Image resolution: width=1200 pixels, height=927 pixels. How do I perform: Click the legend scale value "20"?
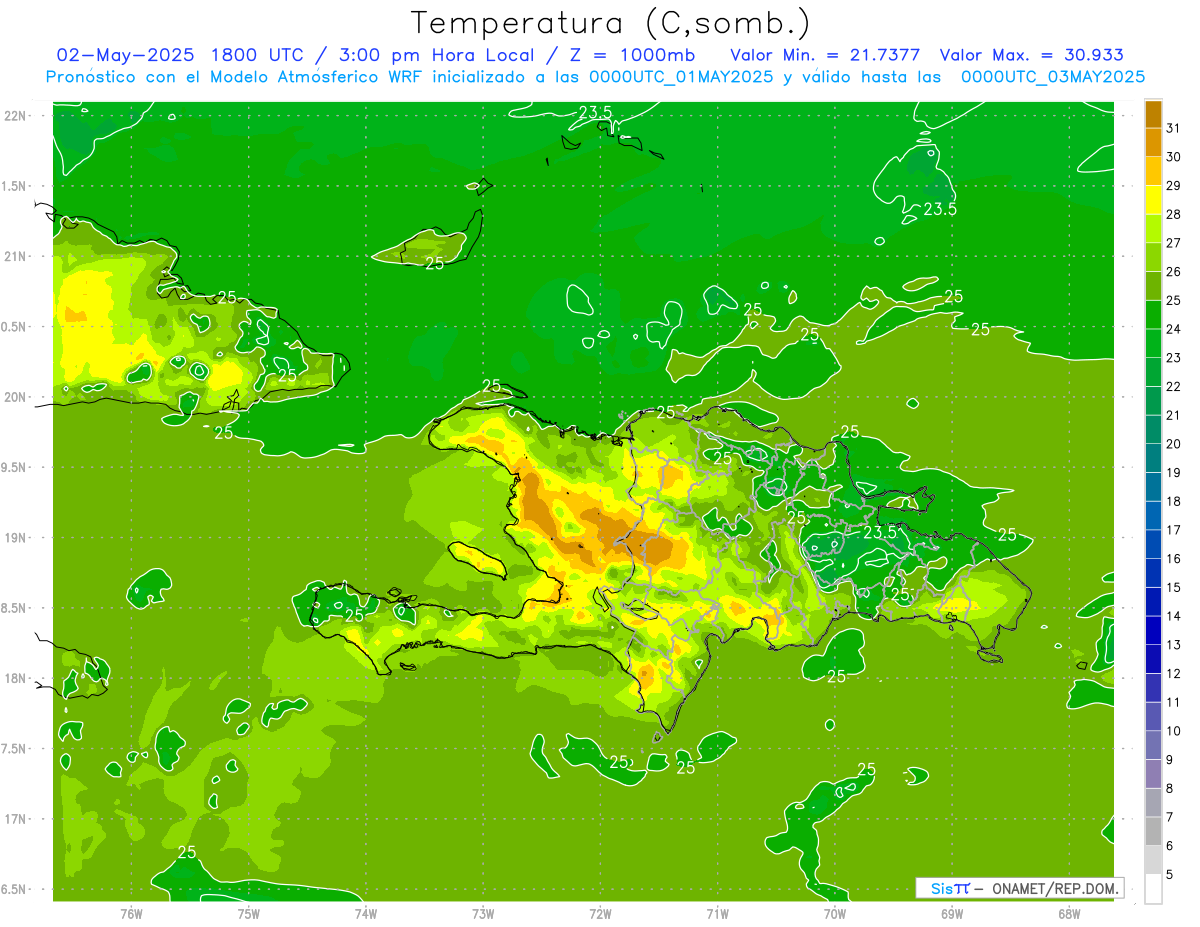1174,444
